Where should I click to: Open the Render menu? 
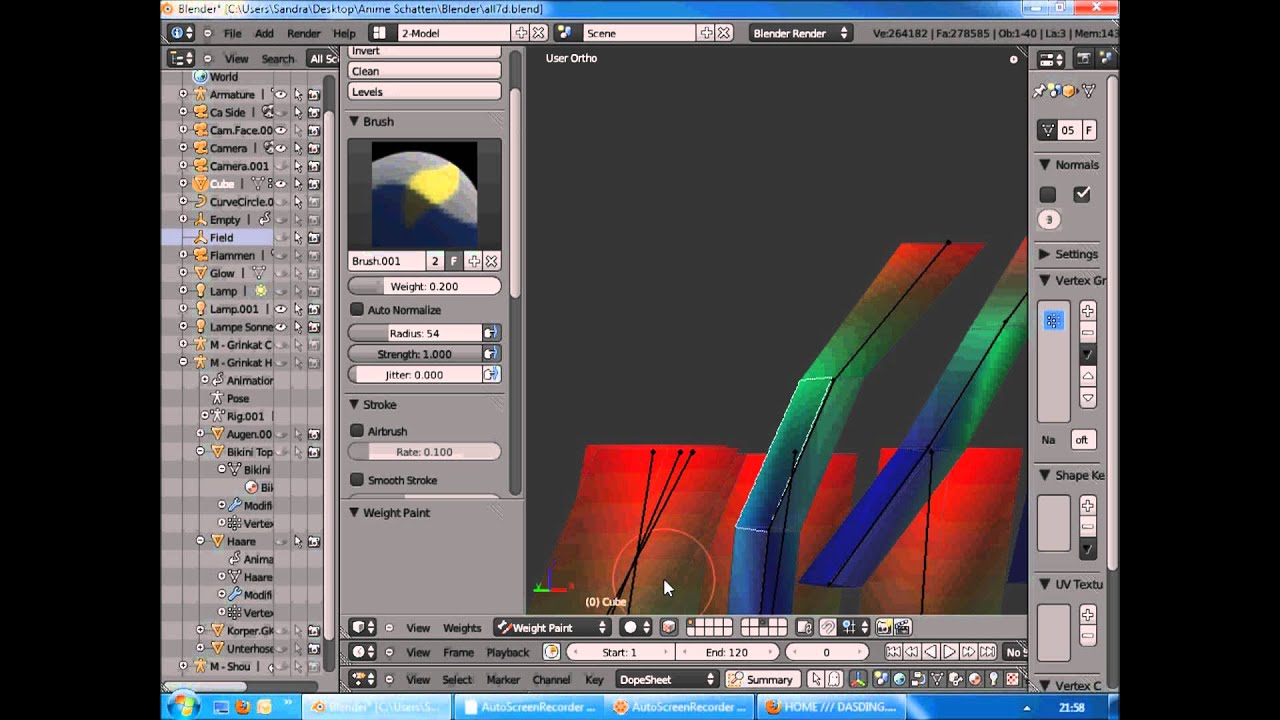pos(304,33)
